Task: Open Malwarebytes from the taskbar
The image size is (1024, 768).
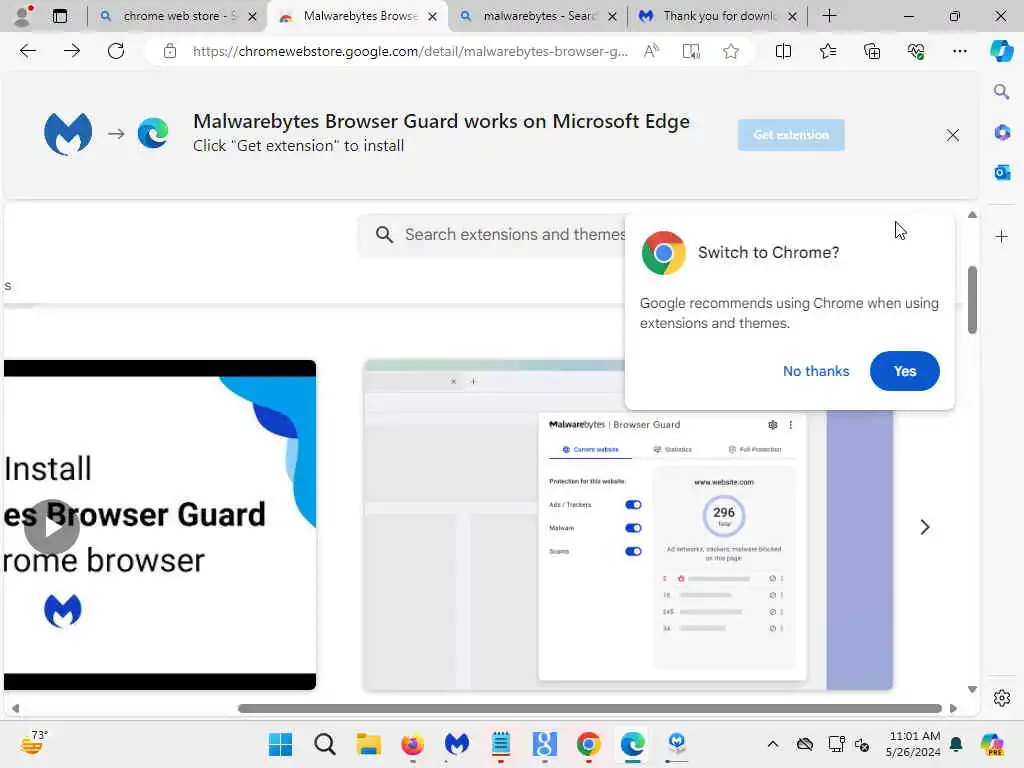Action: pos(456,744)
